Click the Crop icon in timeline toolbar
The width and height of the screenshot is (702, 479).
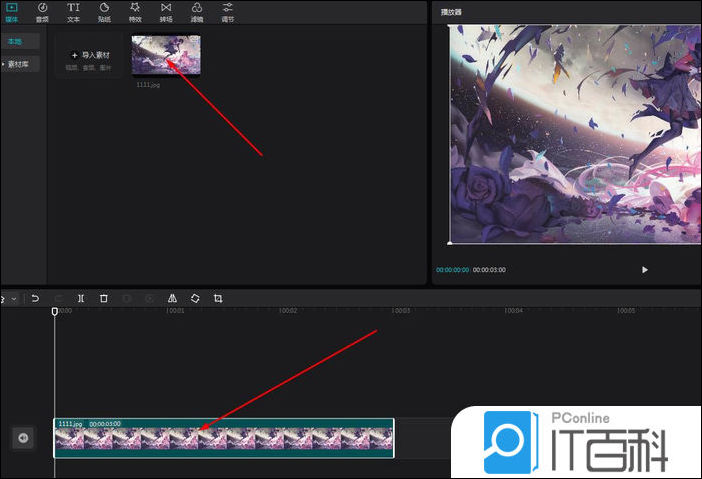(x=218, y=298)
